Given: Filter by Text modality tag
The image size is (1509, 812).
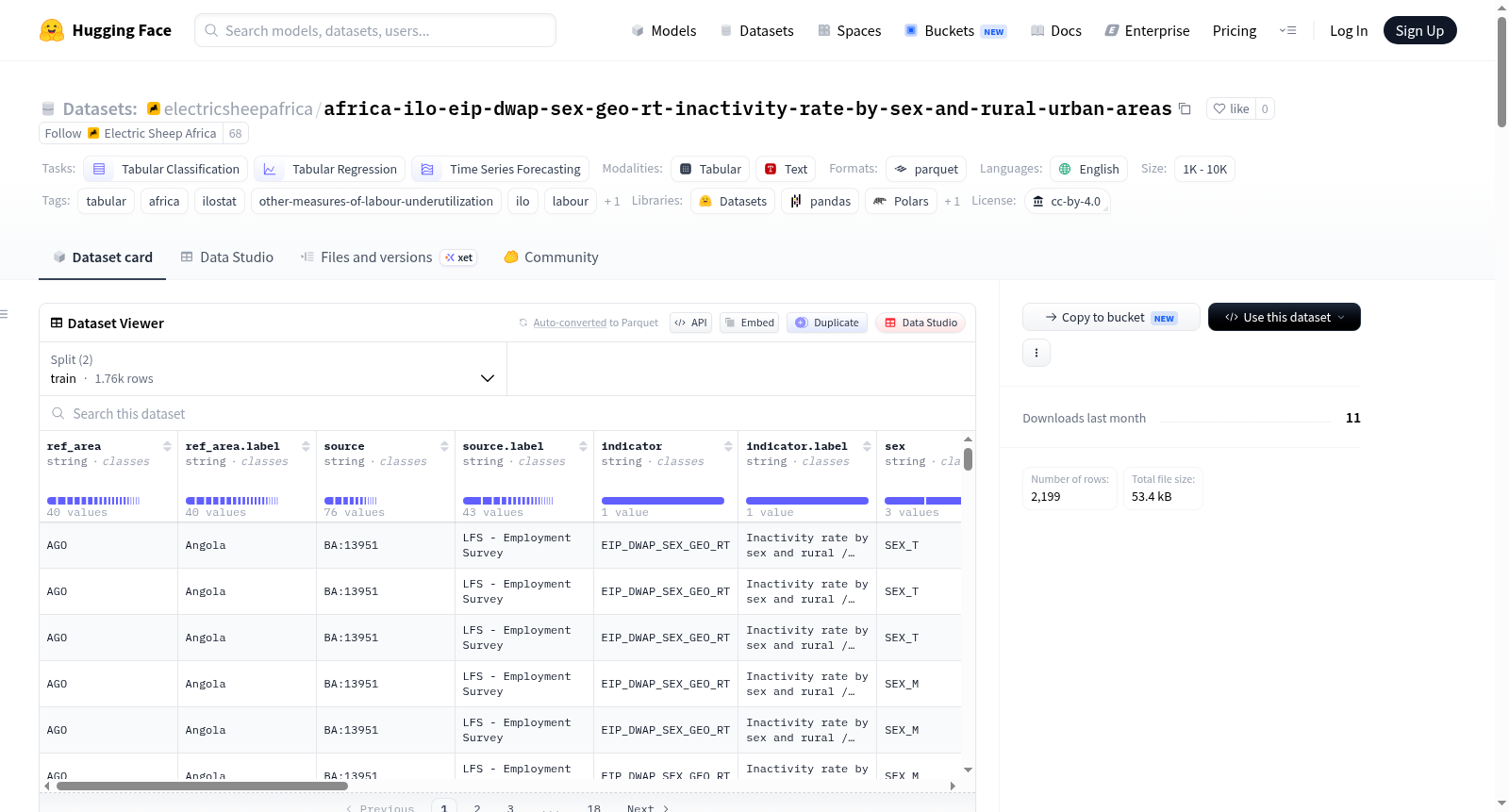Looking at the screenshot, I should point(786,169).
